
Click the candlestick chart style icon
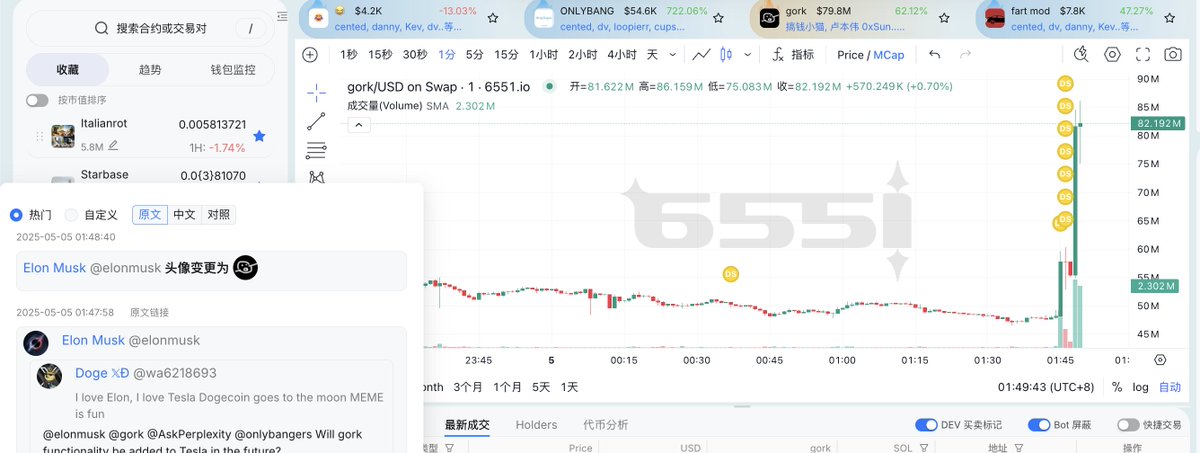coord(726,55)
